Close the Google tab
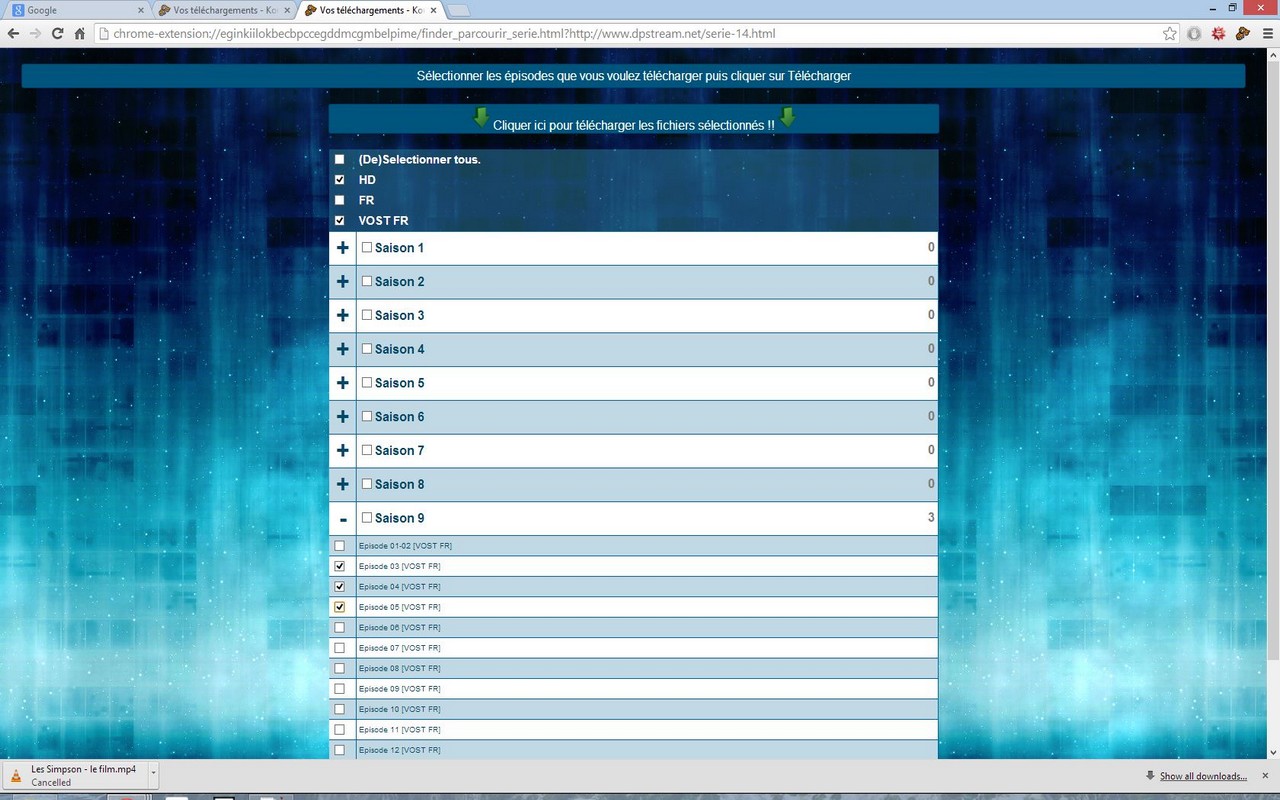 [140, 10]
